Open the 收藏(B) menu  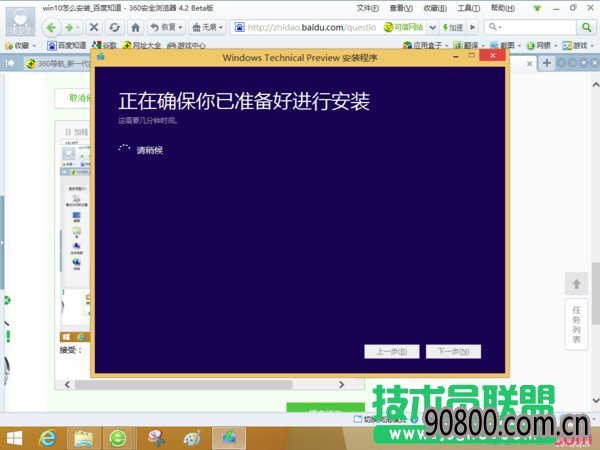pyautogui.click(x=435, y=8)
